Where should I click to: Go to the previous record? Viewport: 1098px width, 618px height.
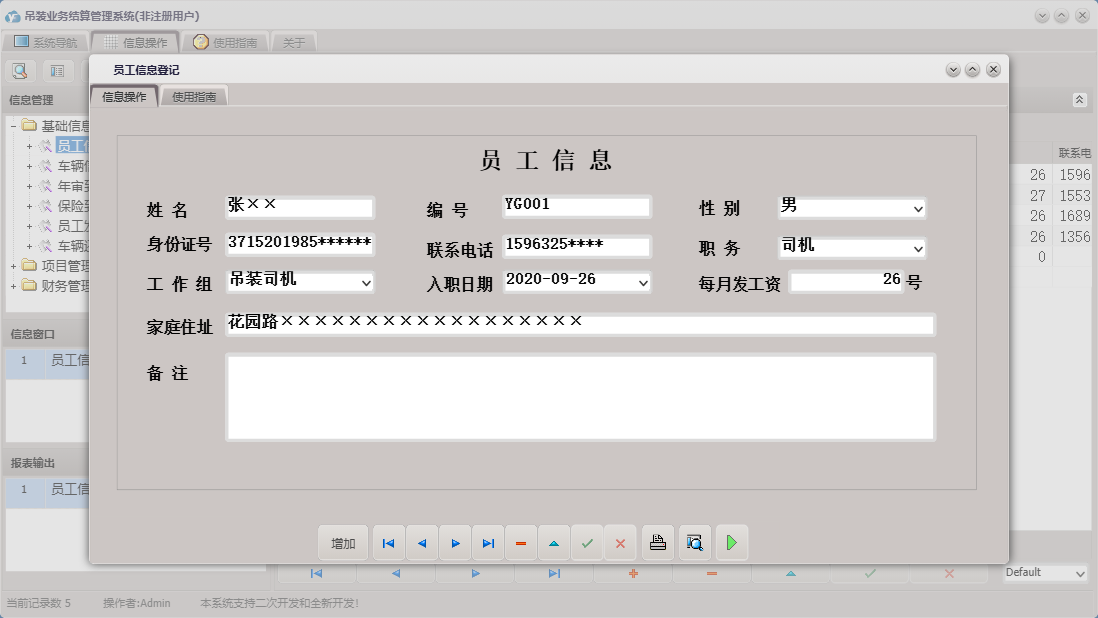421,542
